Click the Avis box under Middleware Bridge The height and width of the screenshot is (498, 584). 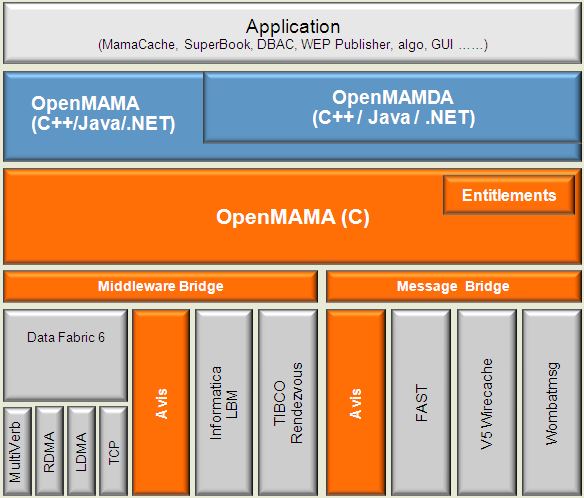click(161, 403)
